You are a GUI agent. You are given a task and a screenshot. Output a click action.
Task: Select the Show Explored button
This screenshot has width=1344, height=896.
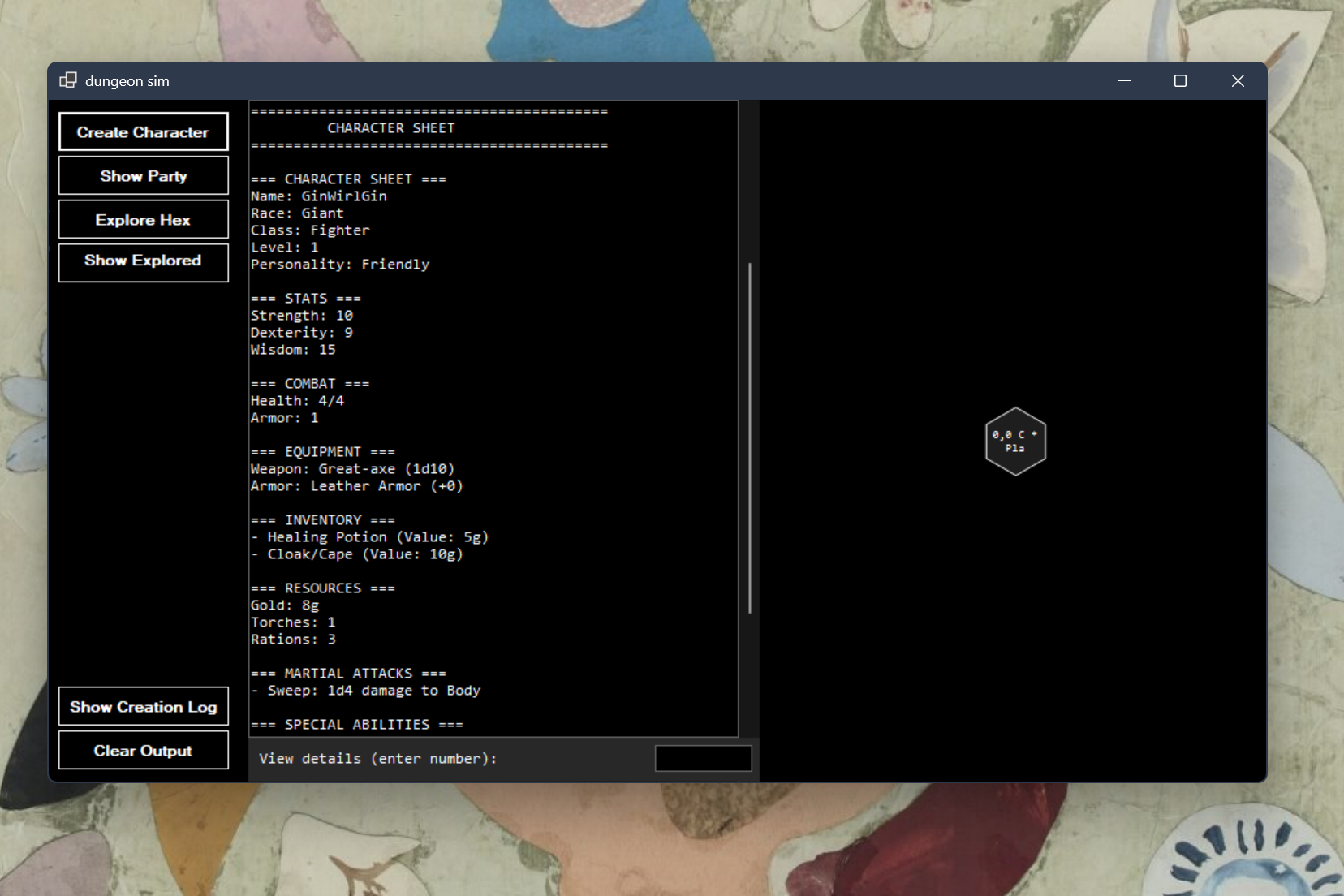pyautogui.click(x=143, y=261)
